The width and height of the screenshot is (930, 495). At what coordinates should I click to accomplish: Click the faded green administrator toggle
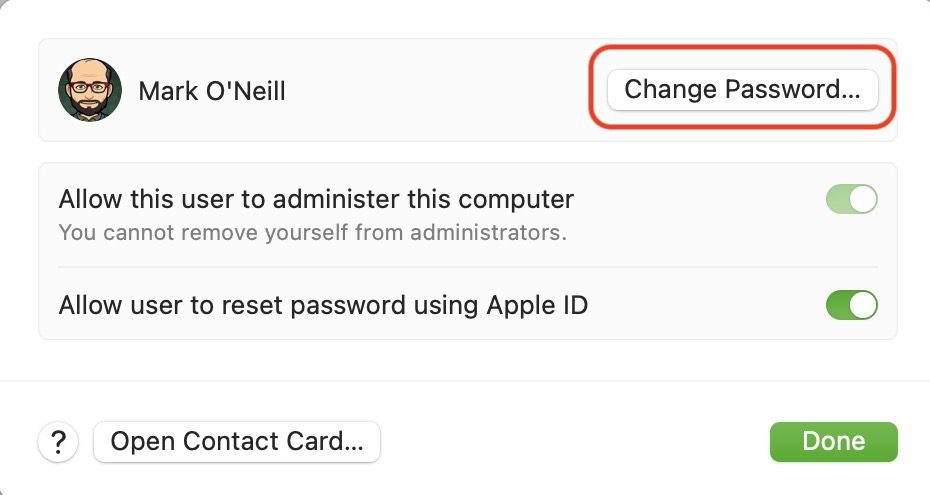click(x=851, y=199)
